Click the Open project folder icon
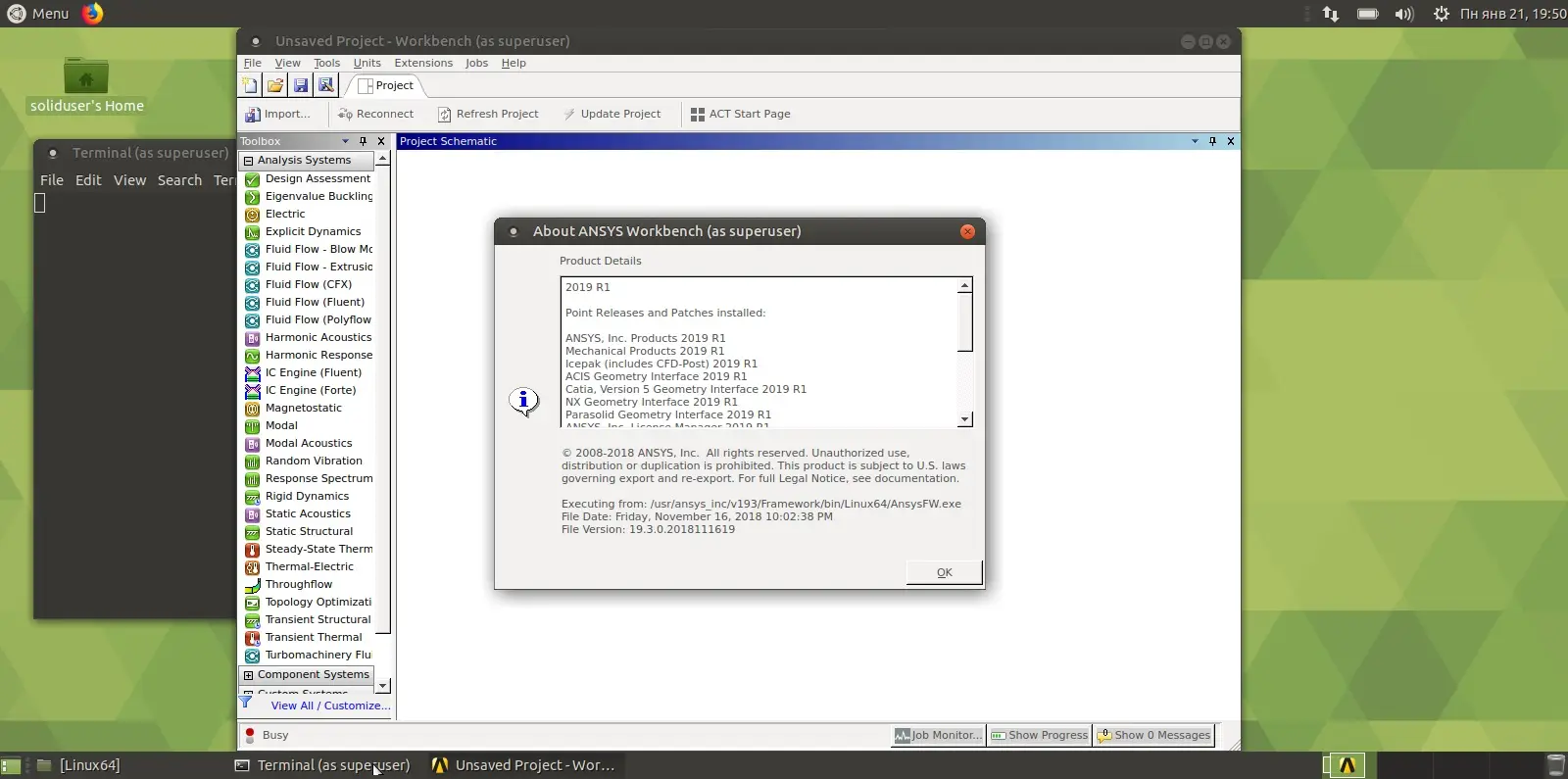Image resolution: width=1568 pixels, height=779 pixels. (275, 85)
